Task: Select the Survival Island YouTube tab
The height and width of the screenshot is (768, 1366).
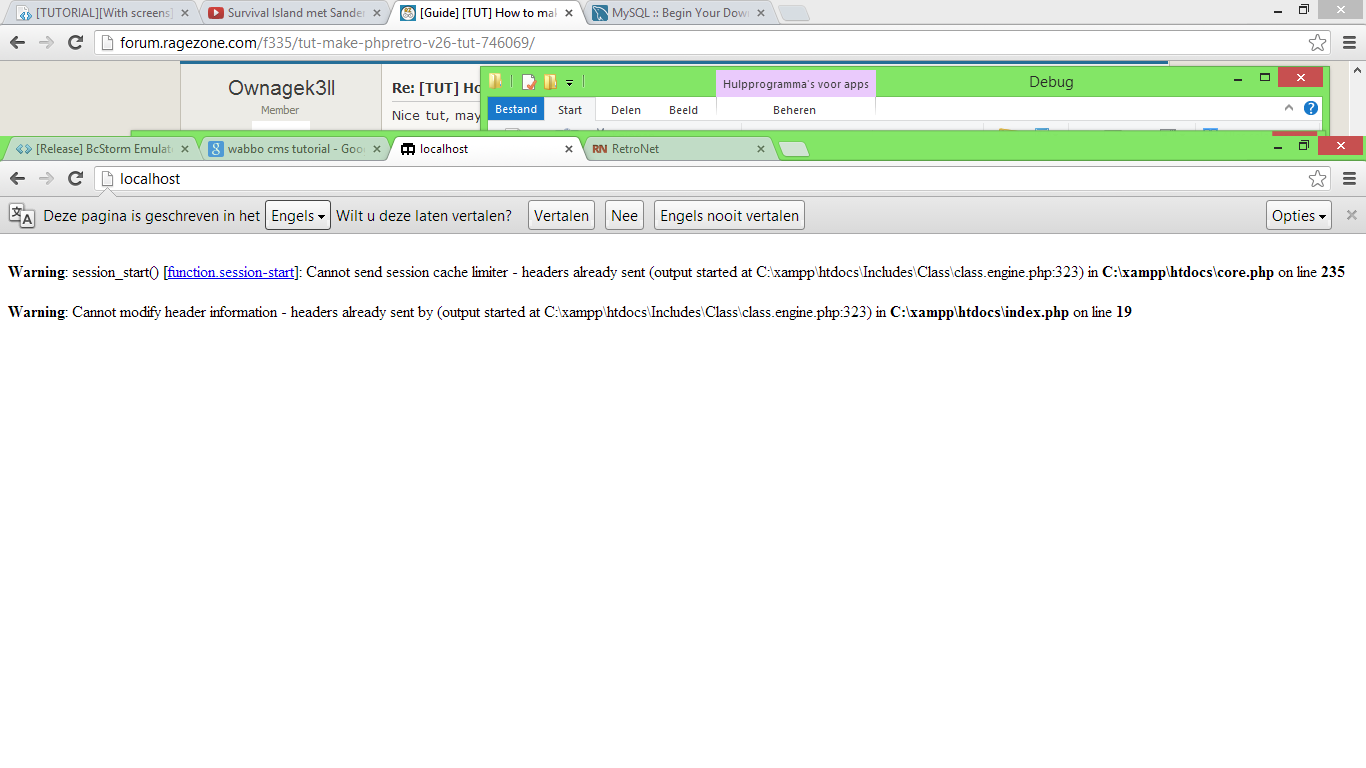Action: [292, 13]
